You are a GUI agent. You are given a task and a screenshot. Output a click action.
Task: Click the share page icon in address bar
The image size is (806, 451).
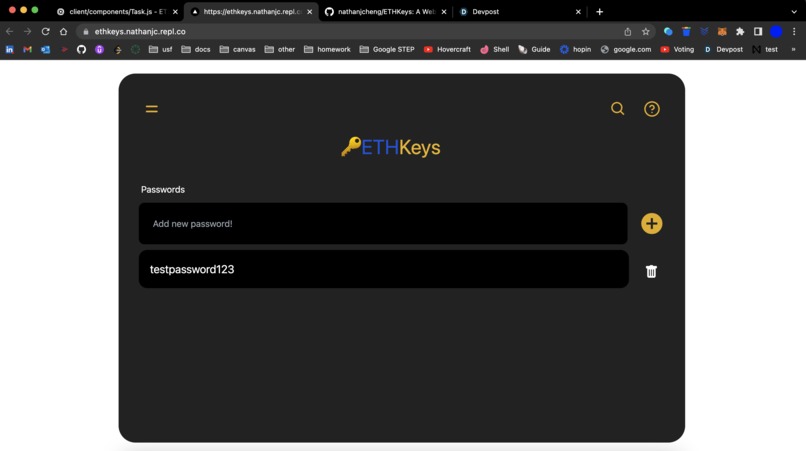[628, 31]
